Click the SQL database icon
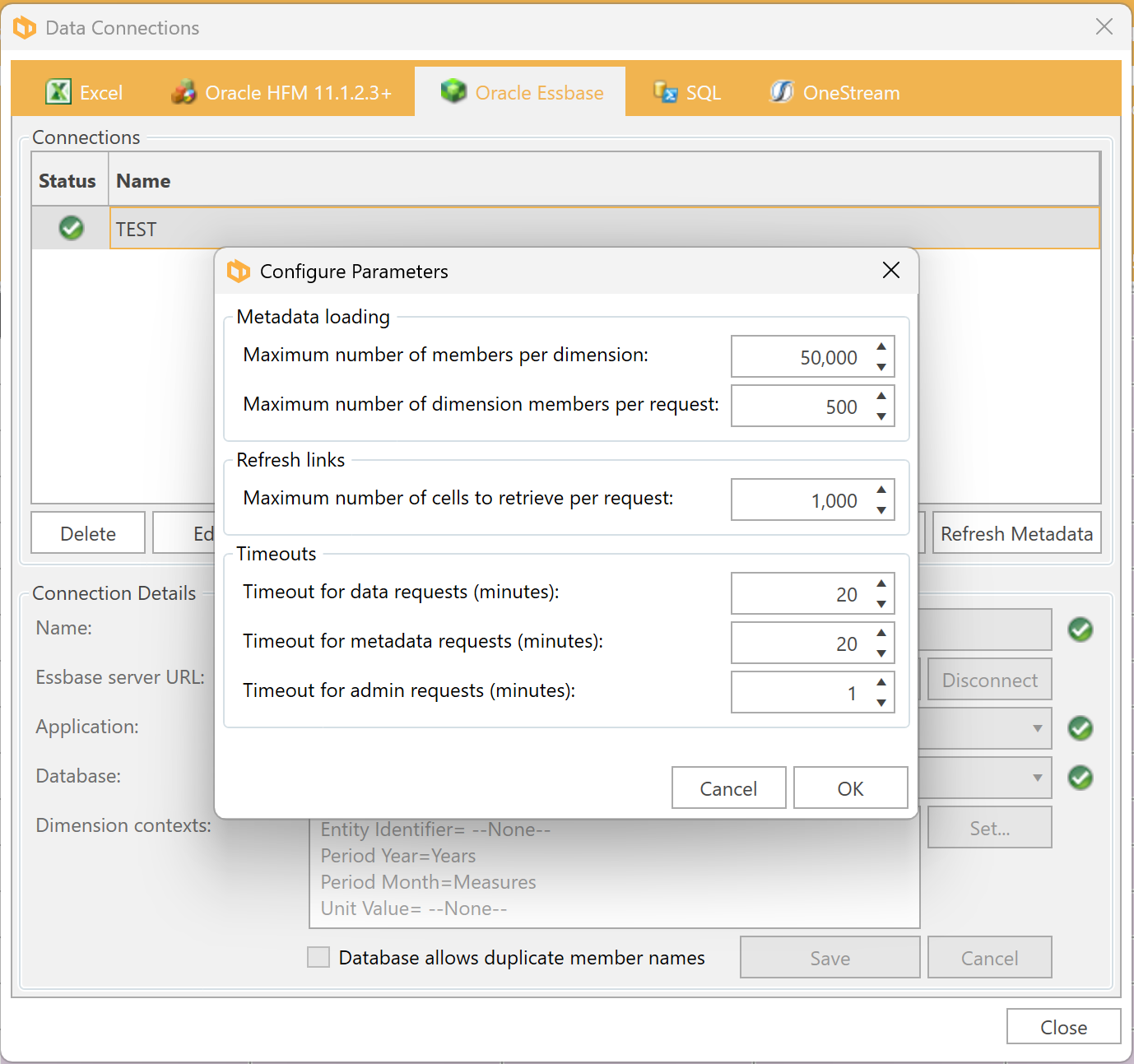The width and height of the screenshot is (1134, 1064). (x=665, y=92)
